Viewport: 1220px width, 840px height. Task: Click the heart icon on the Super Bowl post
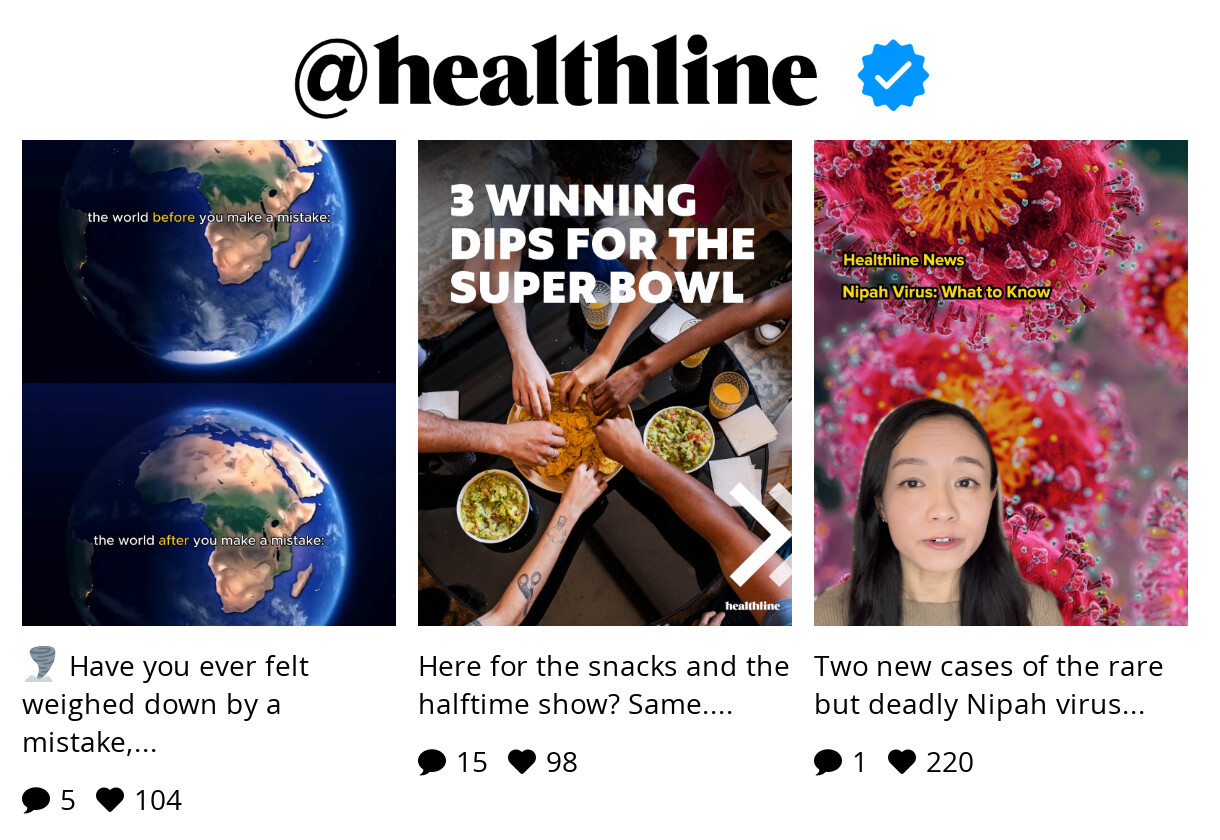click(522, 761)
